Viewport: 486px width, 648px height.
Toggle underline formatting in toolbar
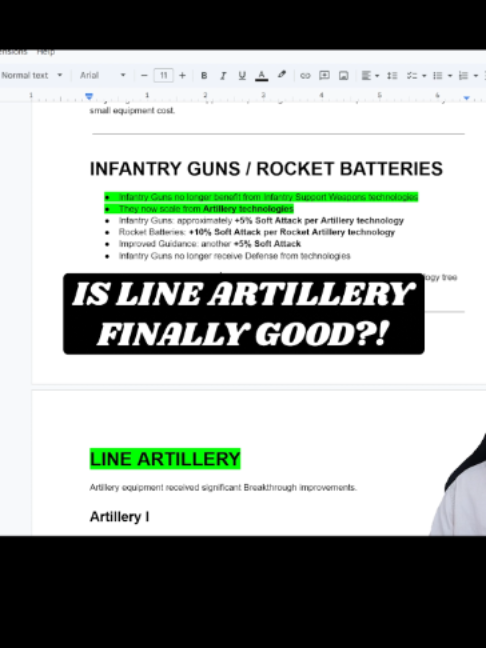tap(242, 76)
